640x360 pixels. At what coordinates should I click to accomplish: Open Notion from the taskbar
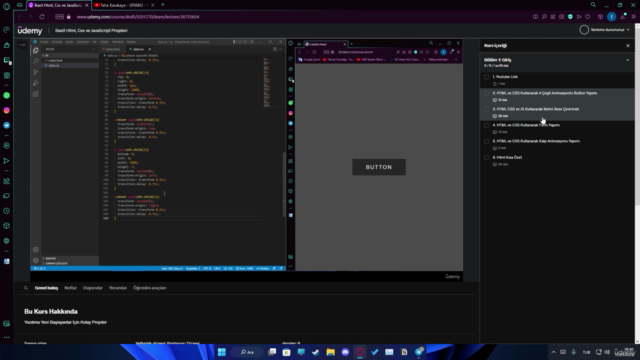pyautogui.click(x=404, y=352)
